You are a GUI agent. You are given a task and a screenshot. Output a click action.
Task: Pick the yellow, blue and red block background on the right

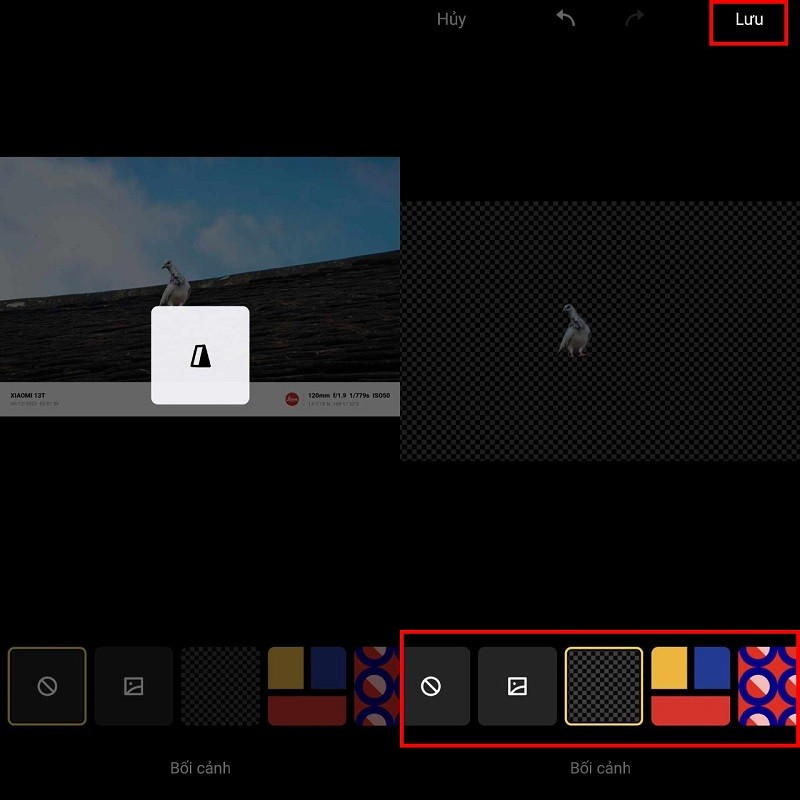690,686
